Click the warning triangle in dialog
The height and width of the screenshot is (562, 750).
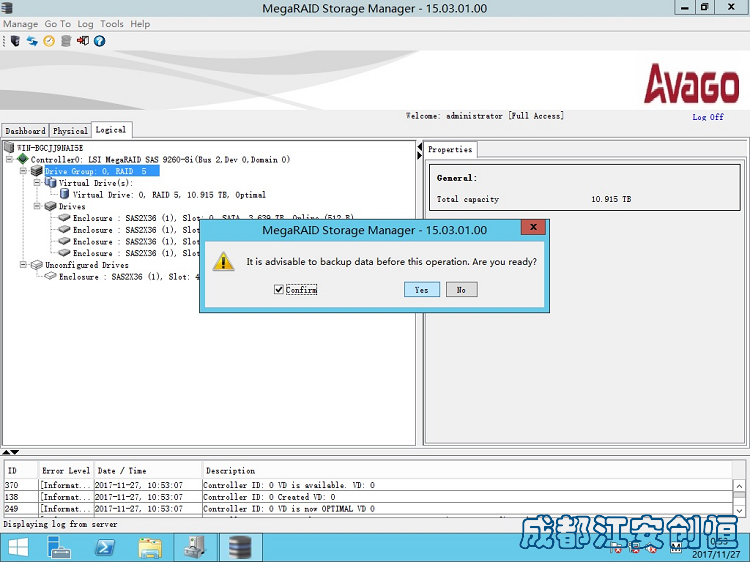tap(223, 262)
